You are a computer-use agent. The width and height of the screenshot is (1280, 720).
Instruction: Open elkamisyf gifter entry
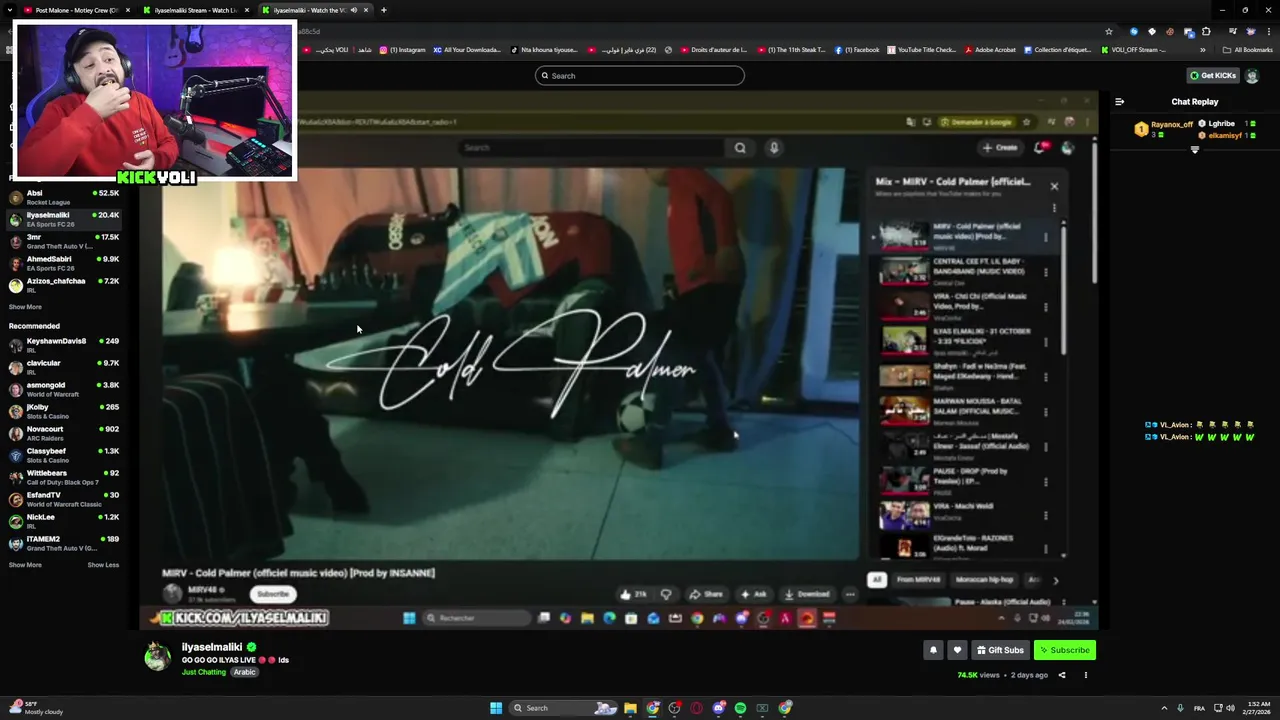click(x=1226, y=135)
